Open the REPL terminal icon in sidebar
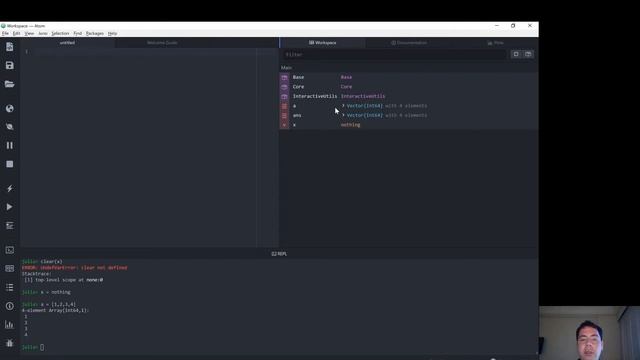Image resolution: width=640 pixels, height=360 pixels. click(x=9, y=250)
